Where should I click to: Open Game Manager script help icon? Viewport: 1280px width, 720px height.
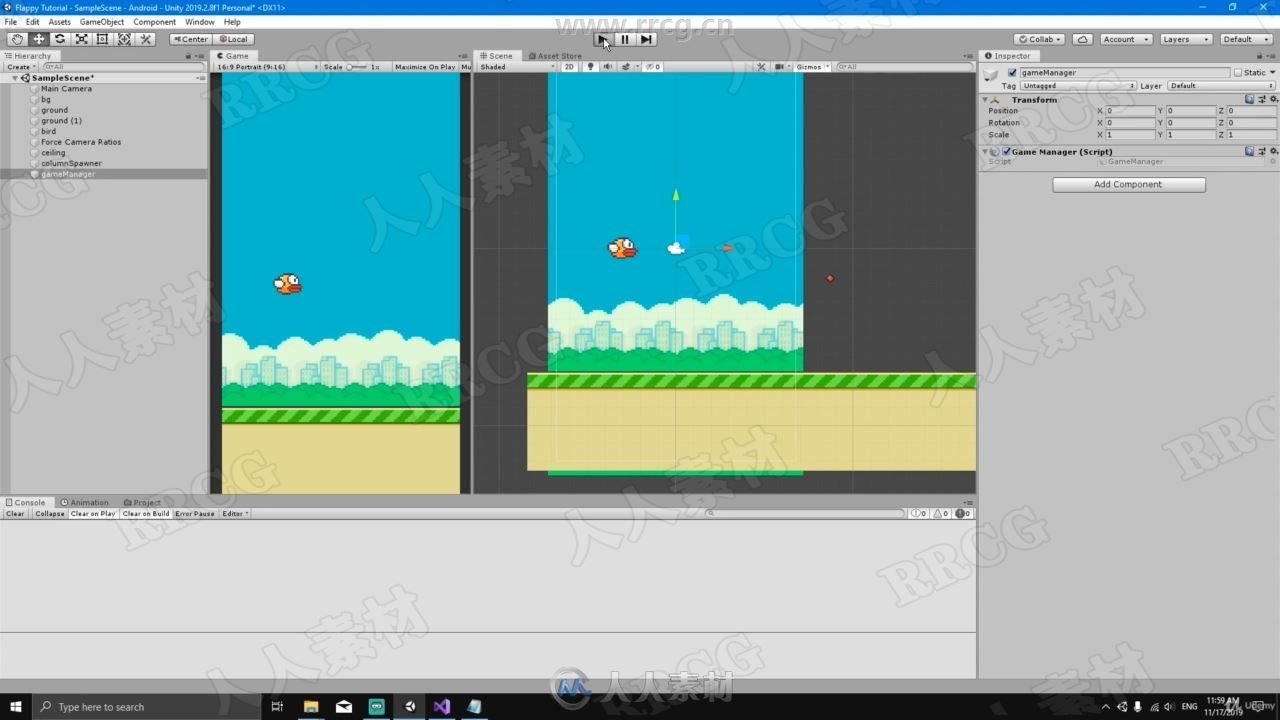(x=1250, y=151)
